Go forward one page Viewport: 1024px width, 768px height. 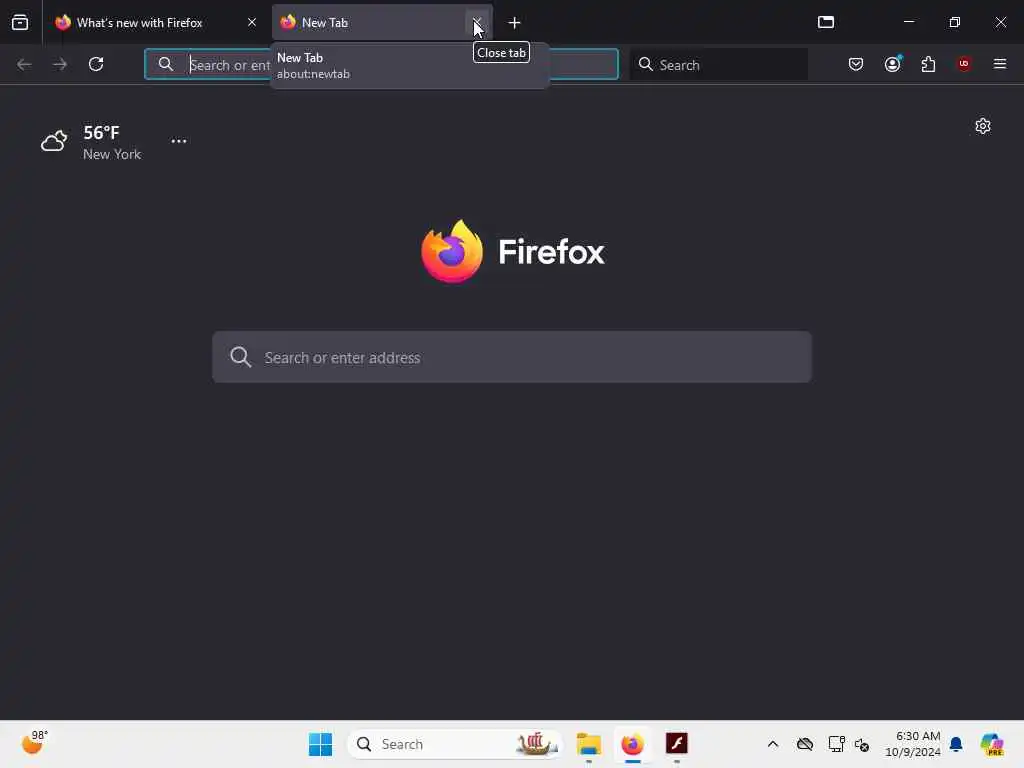pyautogui.click(x=60, y=64)
